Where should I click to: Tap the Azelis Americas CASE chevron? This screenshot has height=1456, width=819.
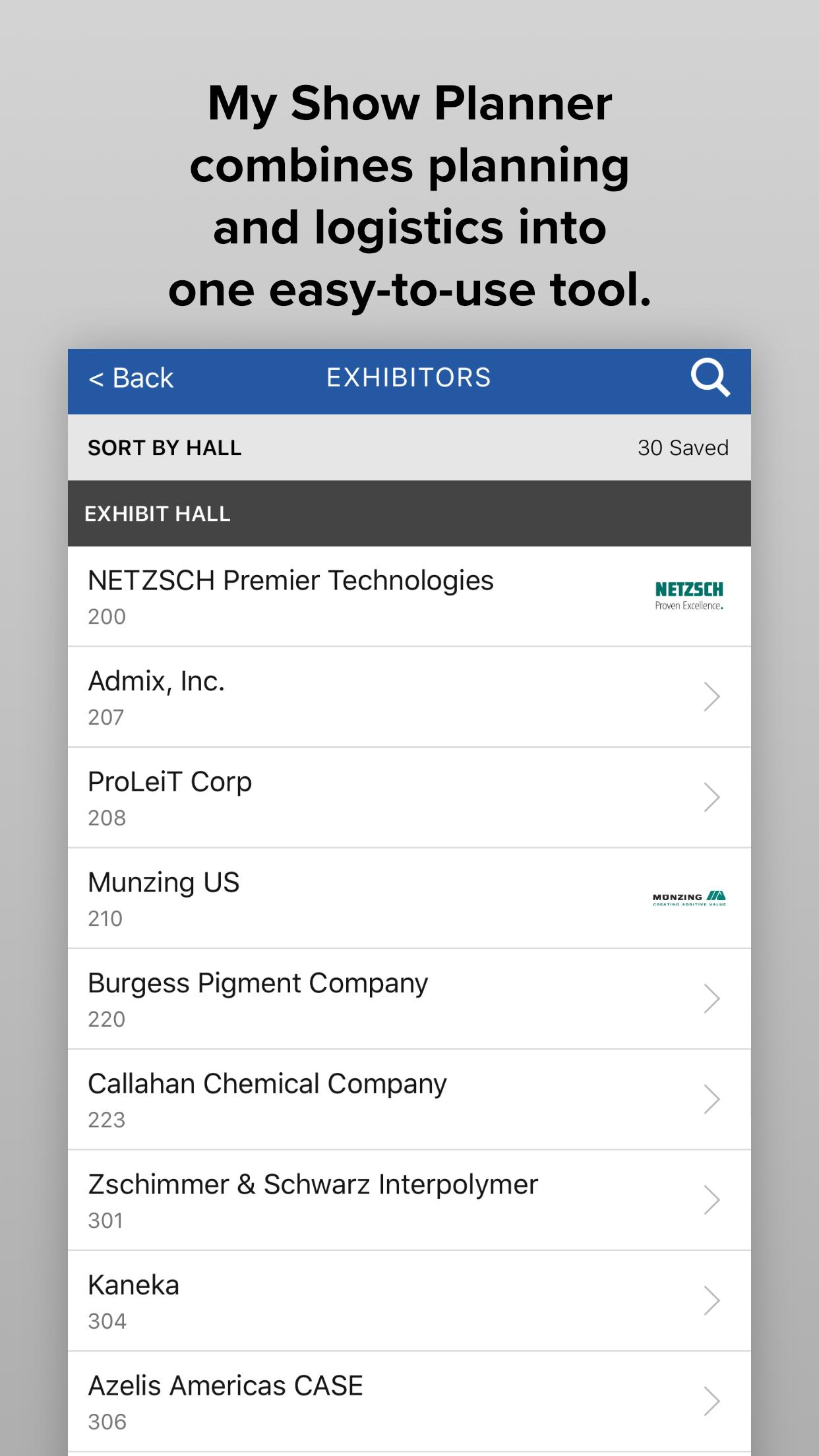pyautogui.click(x=712, y=1401)
